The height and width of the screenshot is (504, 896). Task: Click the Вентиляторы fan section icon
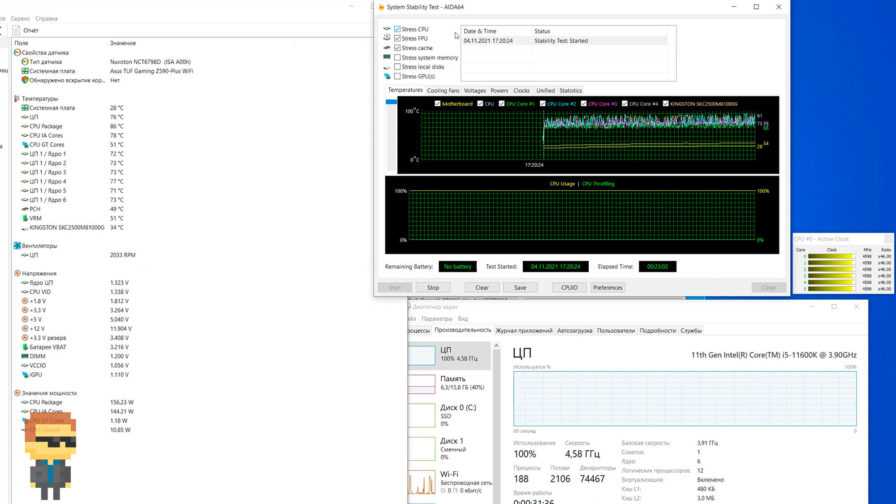[17, 245]
